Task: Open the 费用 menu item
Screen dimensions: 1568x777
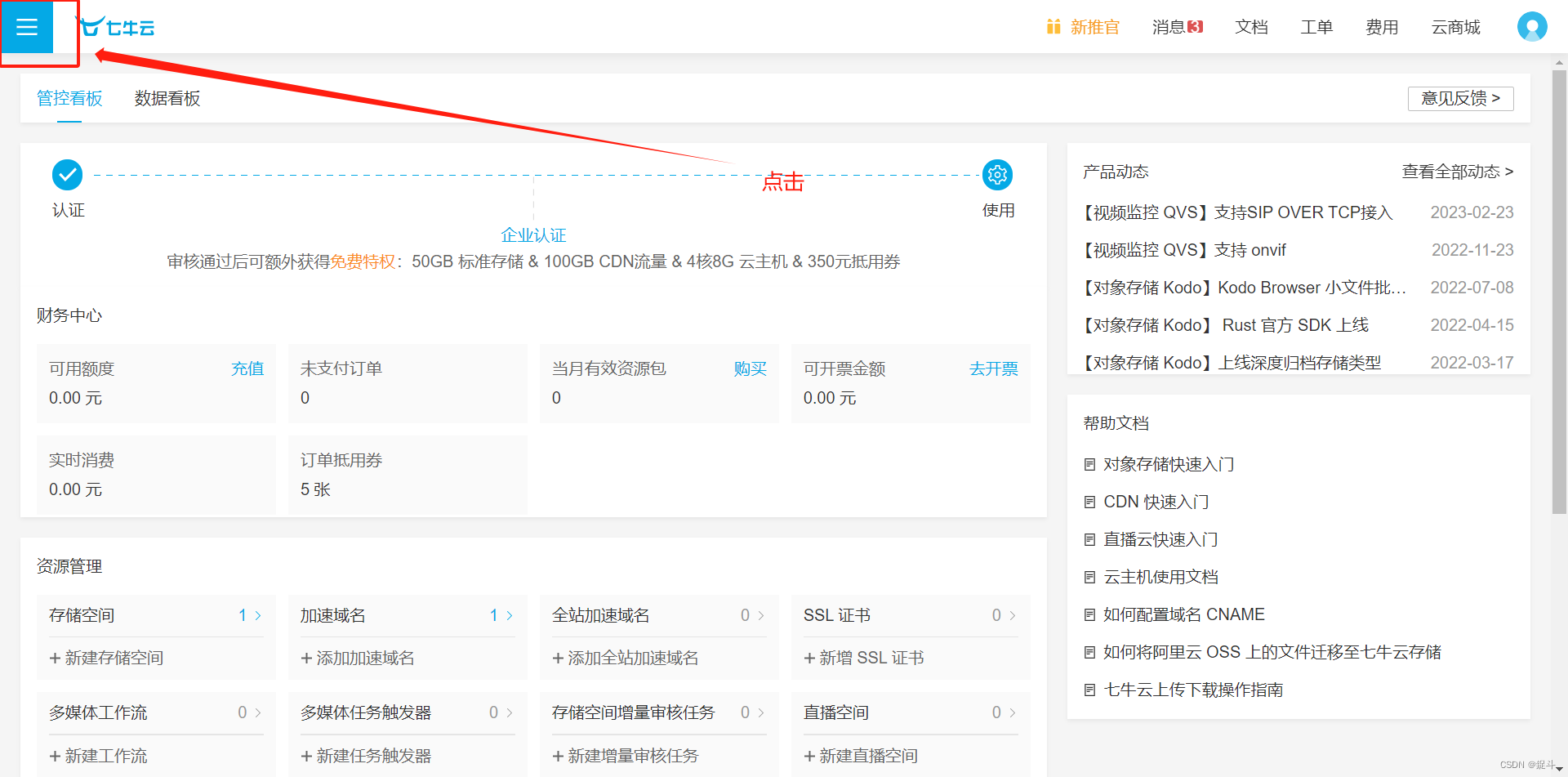Action: tap(1382, 27)
